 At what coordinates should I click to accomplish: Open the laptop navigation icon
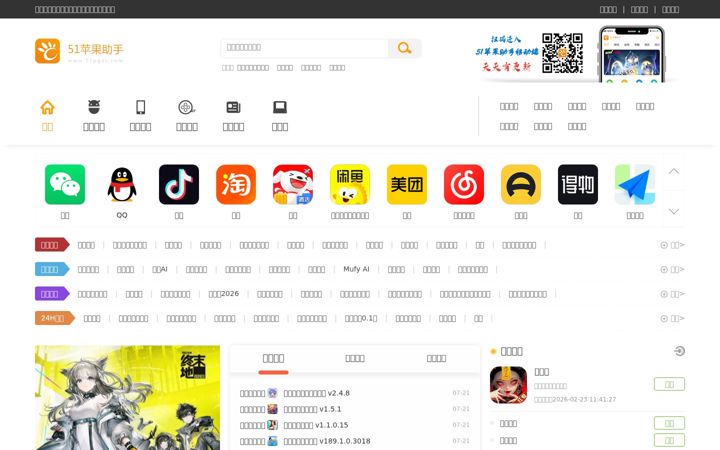[x=280, y=107]
